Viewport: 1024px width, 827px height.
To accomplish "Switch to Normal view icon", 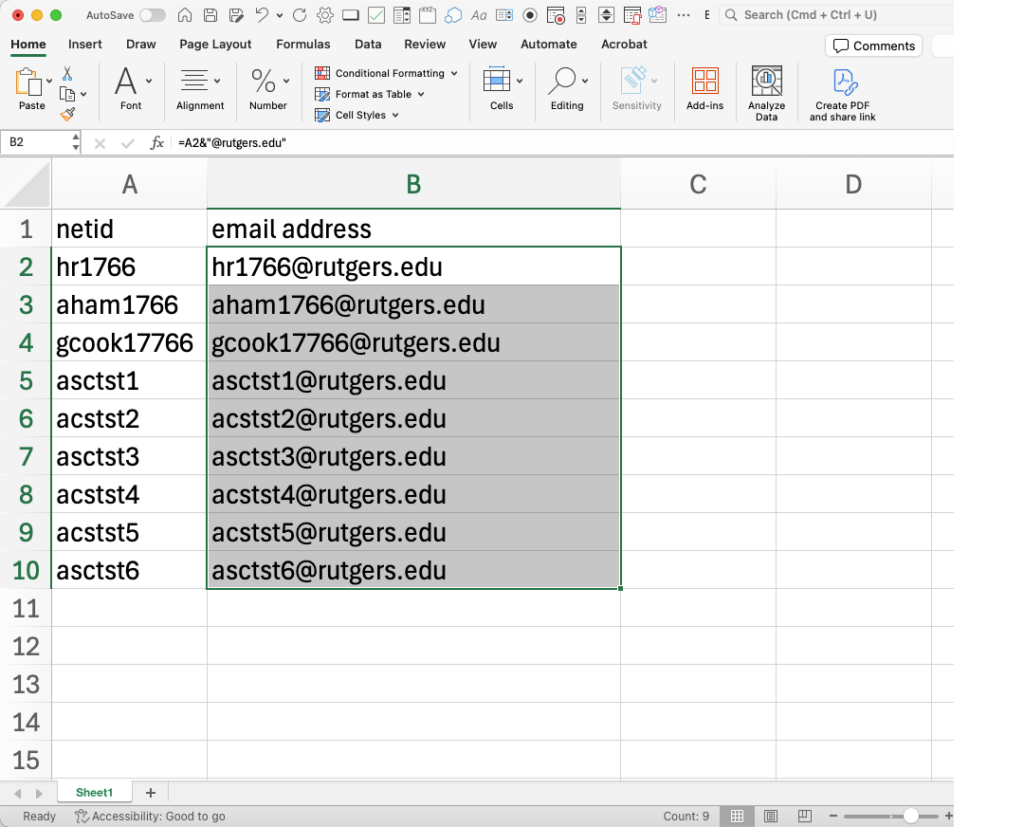I will [737, 816].
